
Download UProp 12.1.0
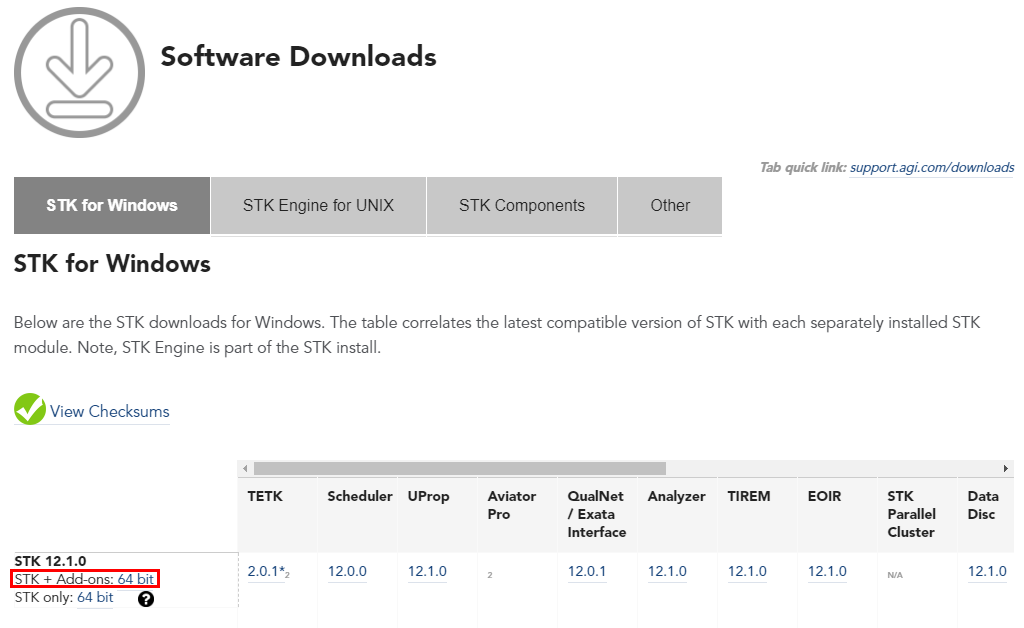(x=427, y=572)
